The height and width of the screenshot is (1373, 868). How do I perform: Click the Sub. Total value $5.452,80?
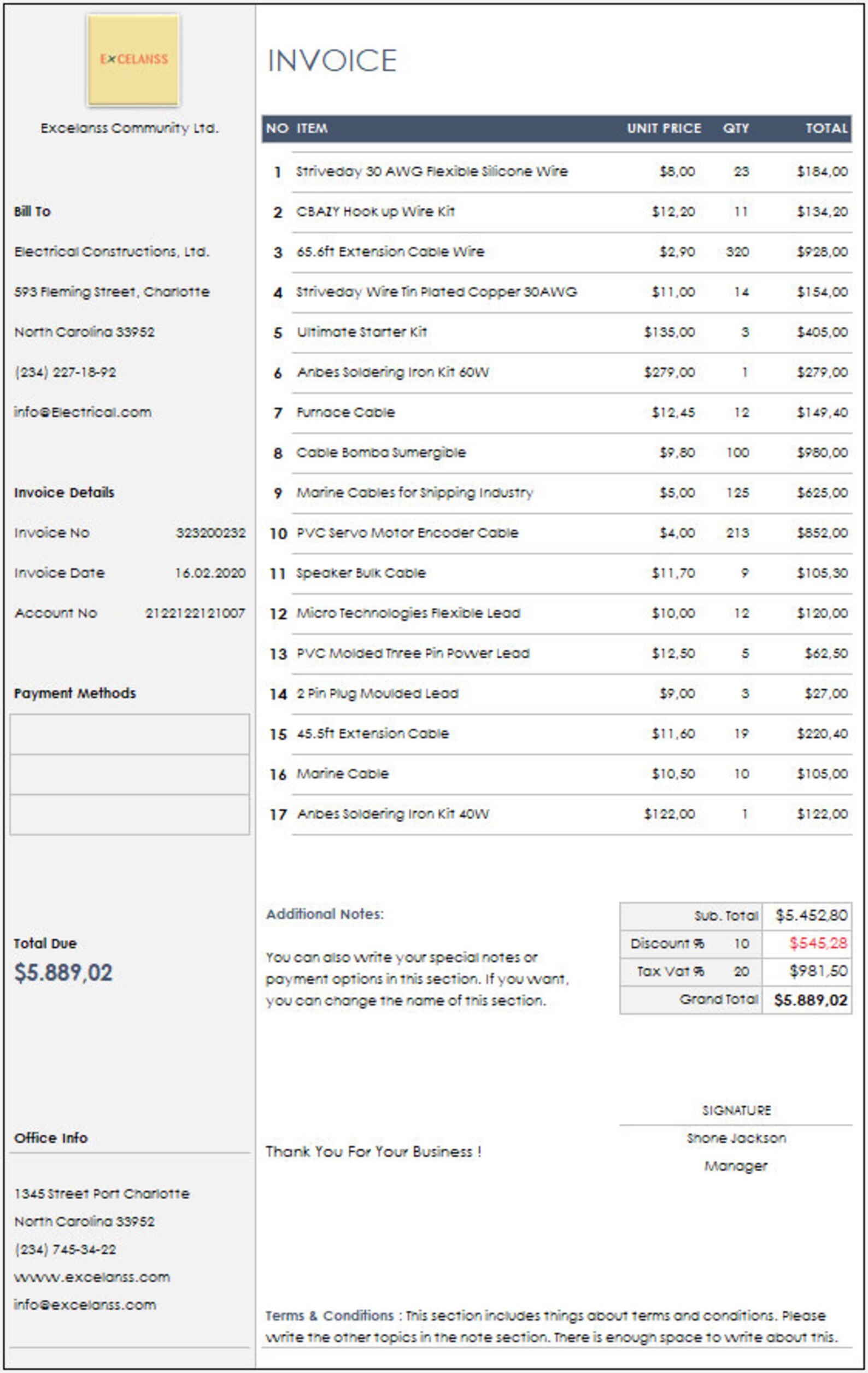tap(812, 916)
